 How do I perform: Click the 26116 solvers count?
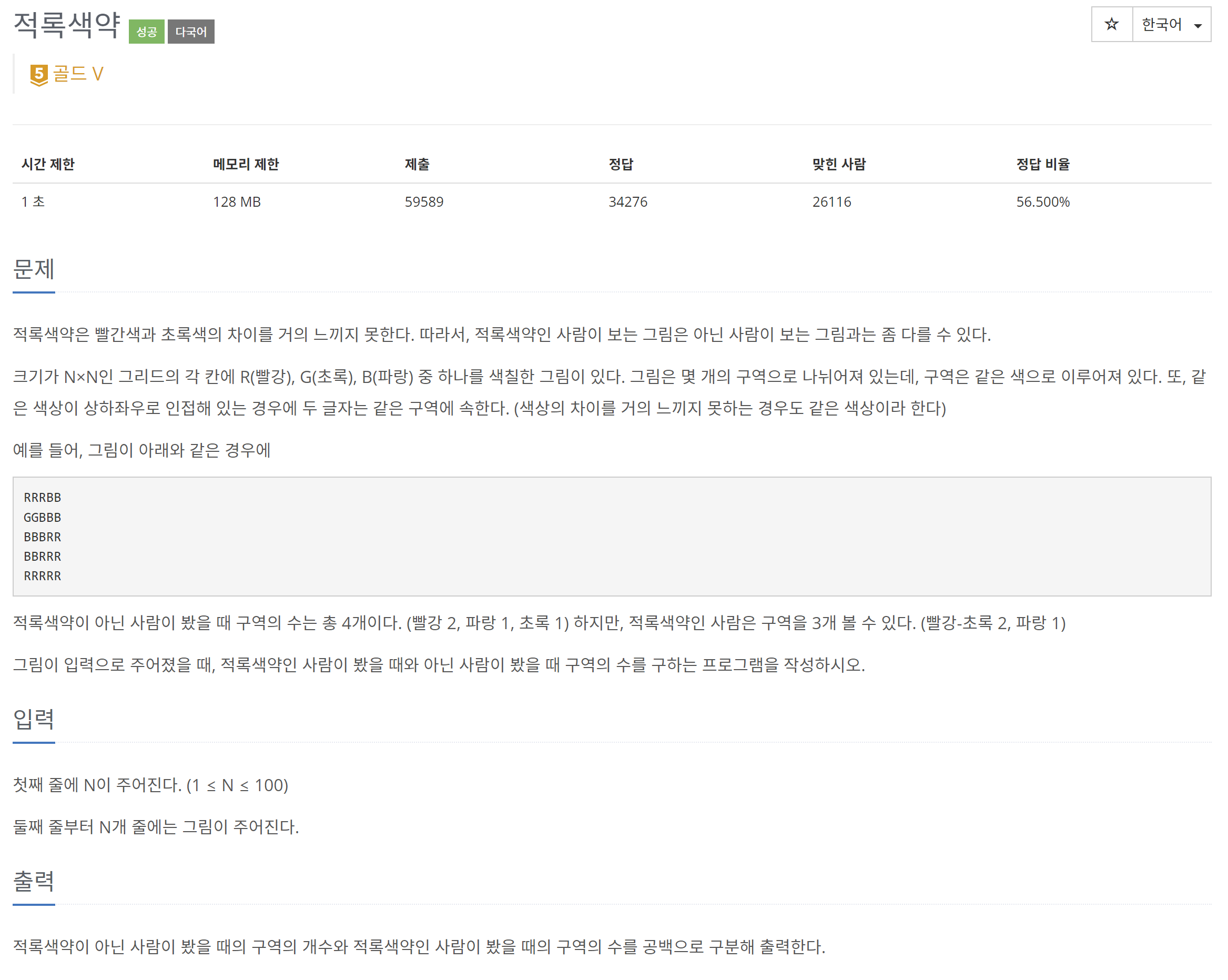point(831,201)
